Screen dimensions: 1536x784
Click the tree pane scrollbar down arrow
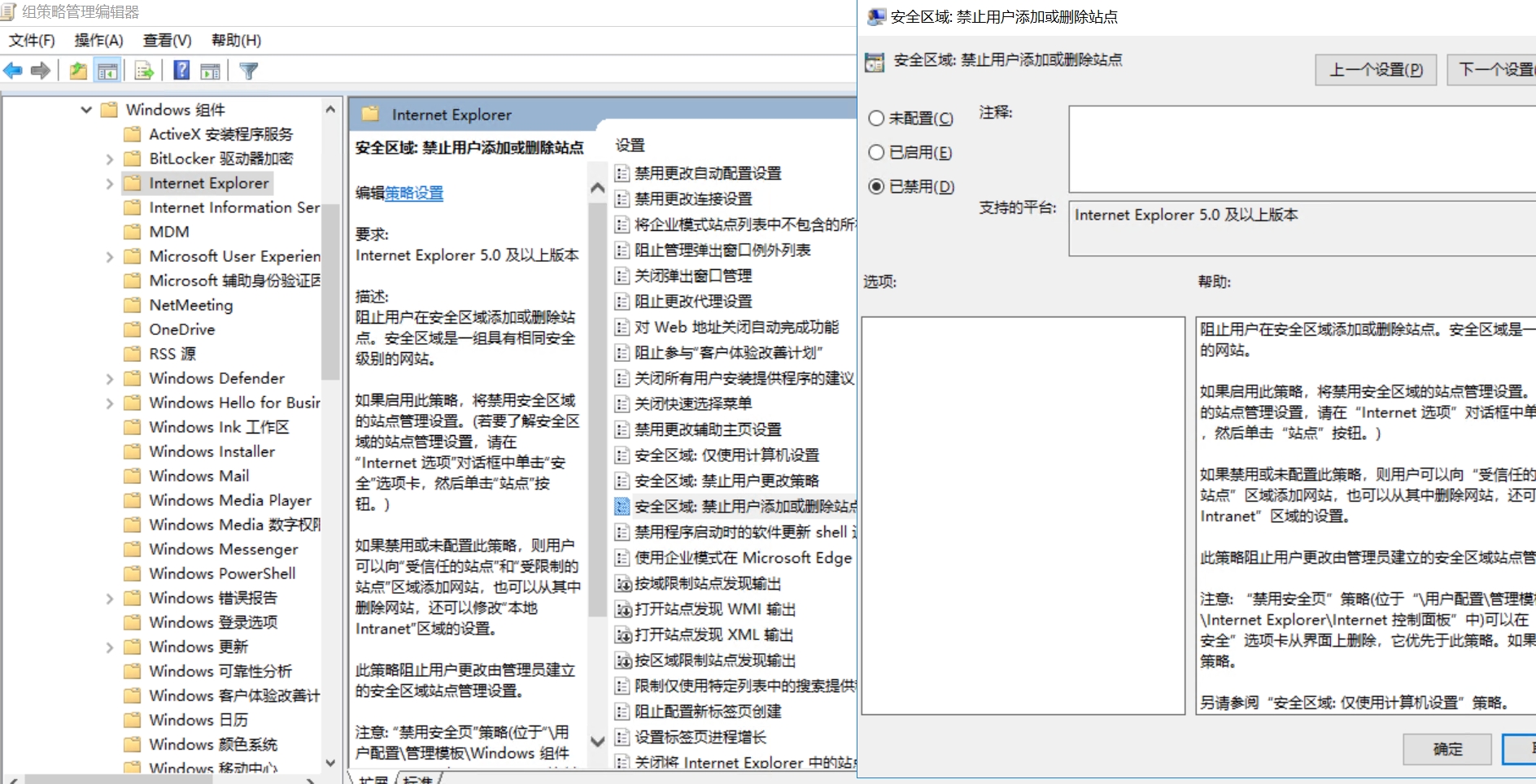tap(330, 763)
